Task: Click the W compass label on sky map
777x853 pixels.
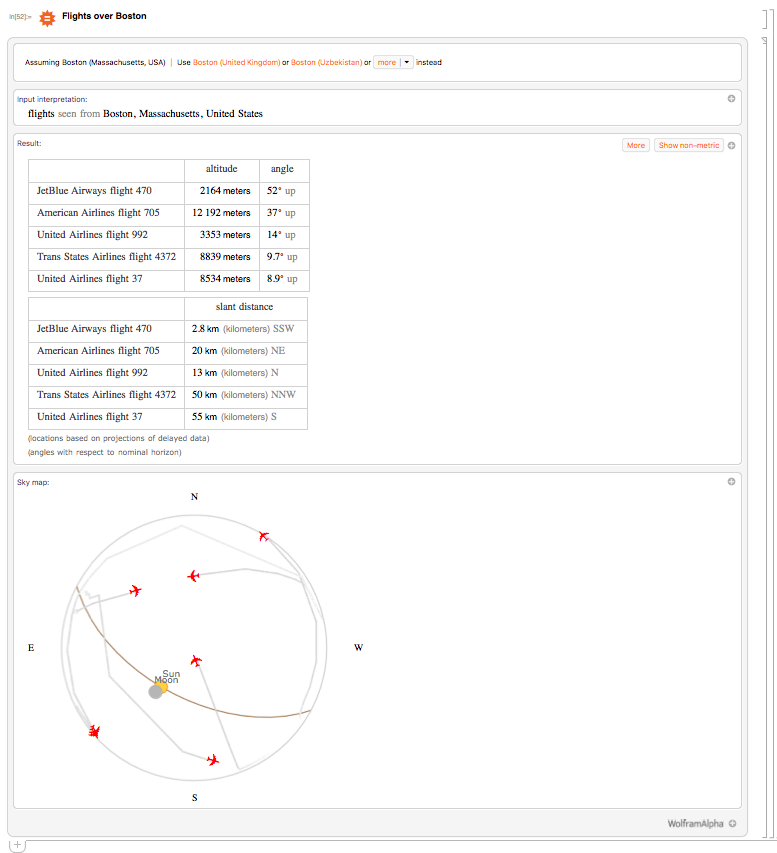Action: pyautogui.click(x=358, y=647)
